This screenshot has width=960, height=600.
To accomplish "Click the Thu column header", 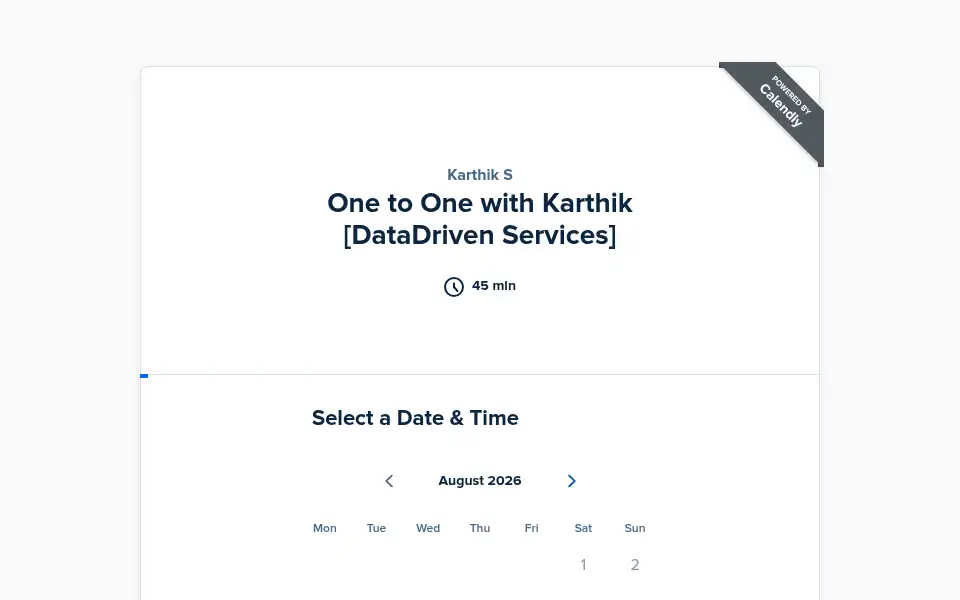I will coord(480,528).
